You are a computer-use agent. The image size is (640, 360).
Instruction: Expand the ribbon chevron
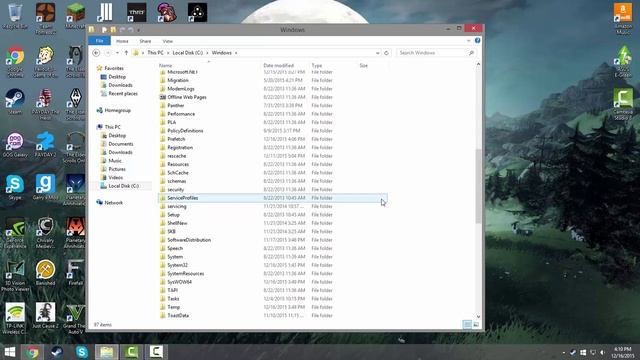[x=468, y=41]
